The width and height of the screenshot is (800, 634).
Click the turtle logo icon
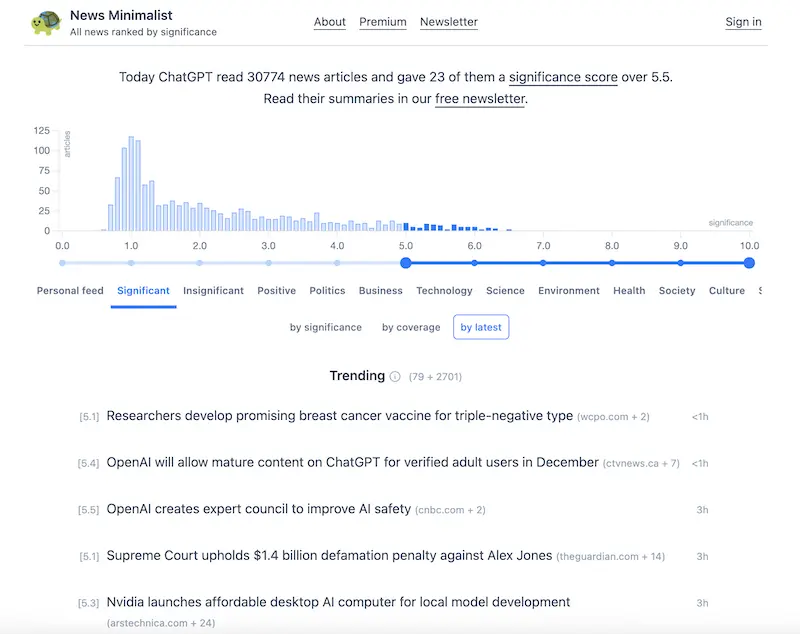pos(46,22)
